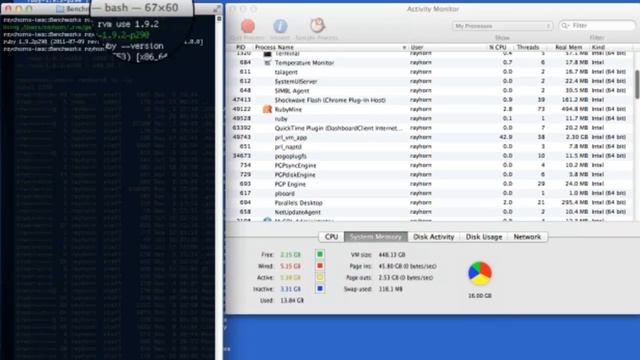This screenshot has width=640, height=360.
Task: Click the red Quit Process icon
Action: click(x=248, y=26)
